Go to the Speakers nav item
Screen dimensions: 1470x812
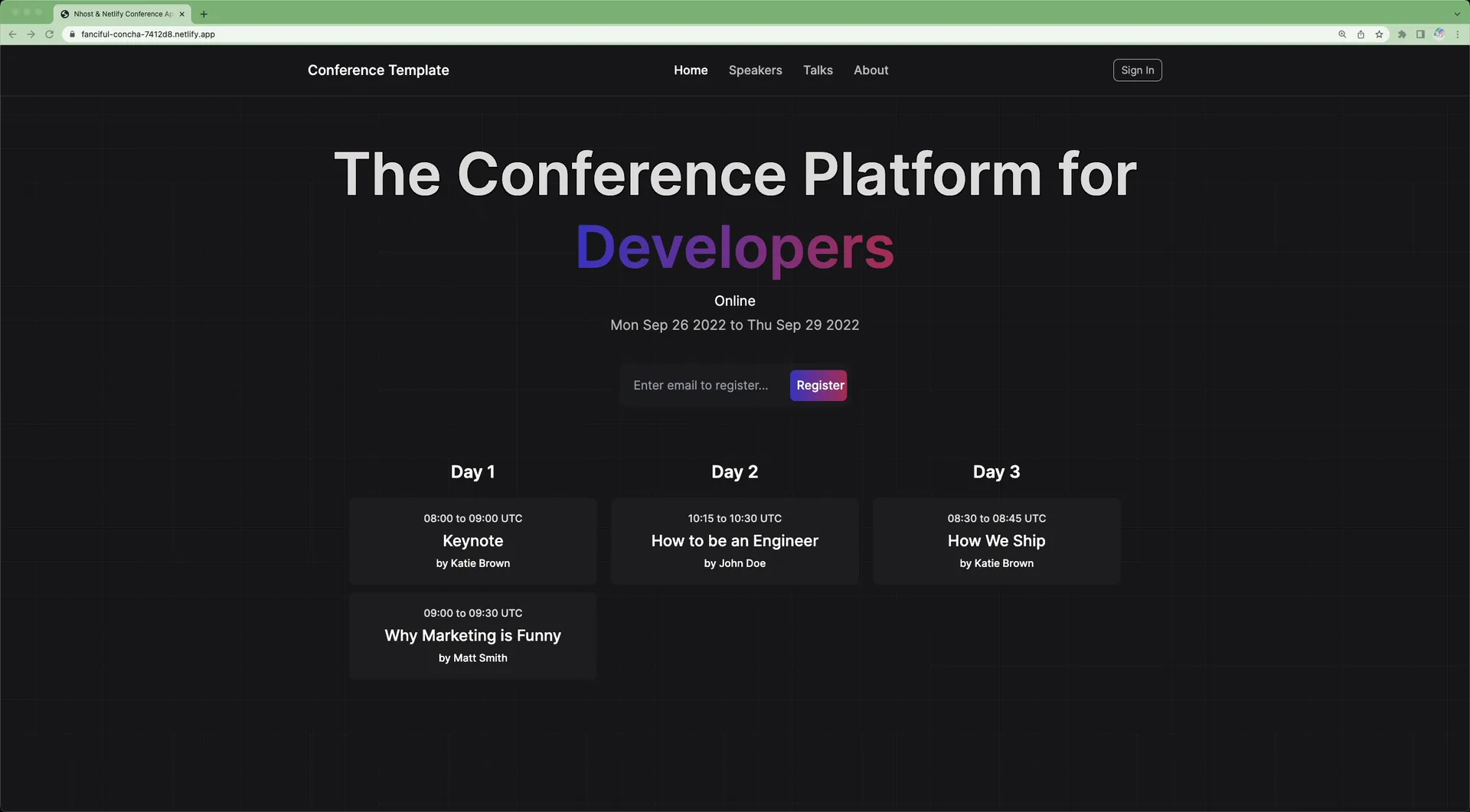tap(755, 70)
